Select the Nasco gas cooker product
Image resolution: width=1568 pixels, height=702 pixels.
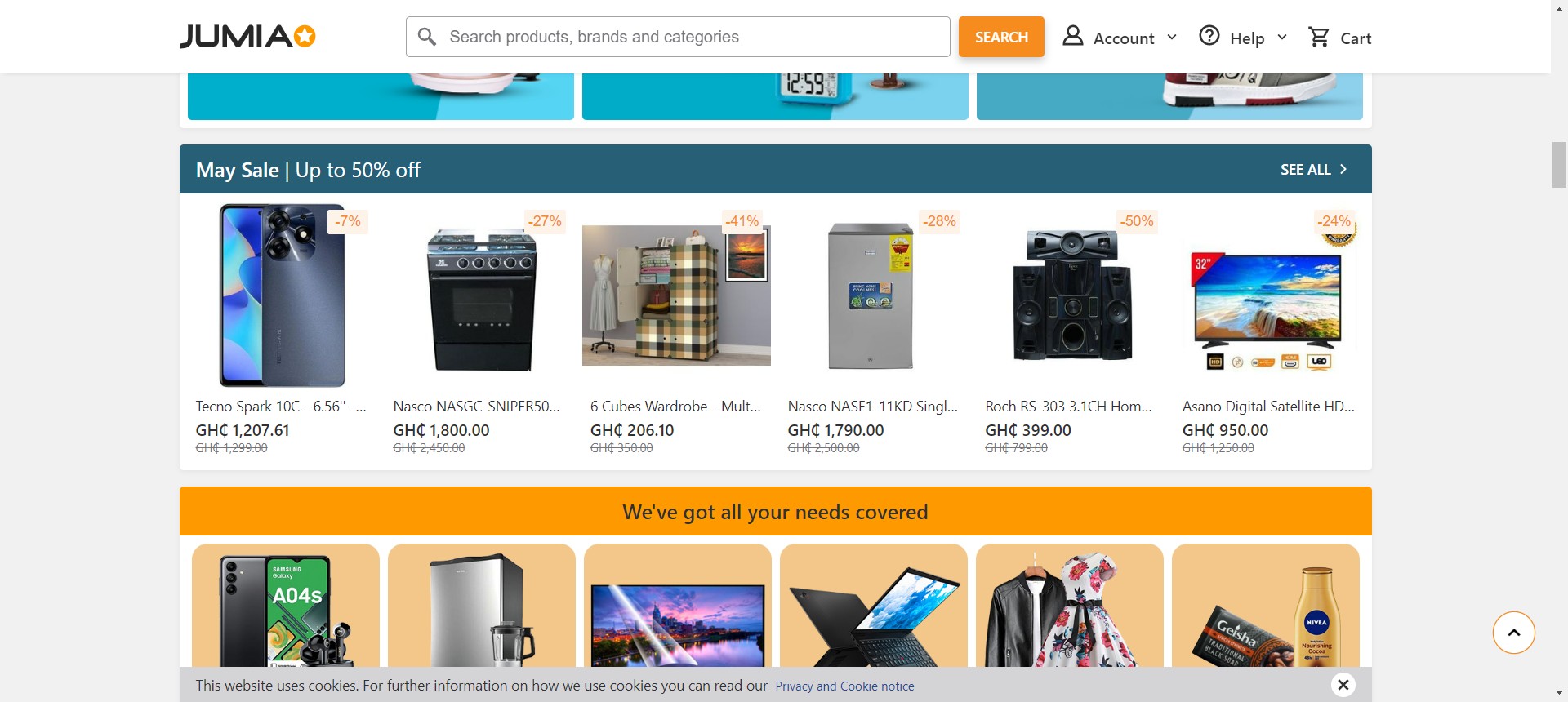tap(479, 331)
